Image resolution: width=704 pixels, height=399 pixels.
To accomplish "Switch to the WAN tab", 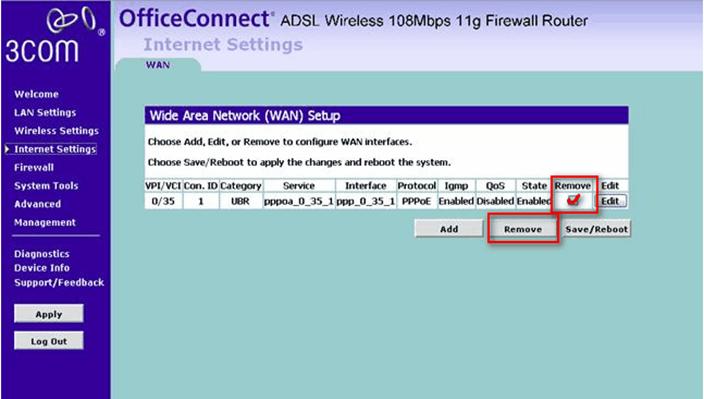I will point(158,65).
